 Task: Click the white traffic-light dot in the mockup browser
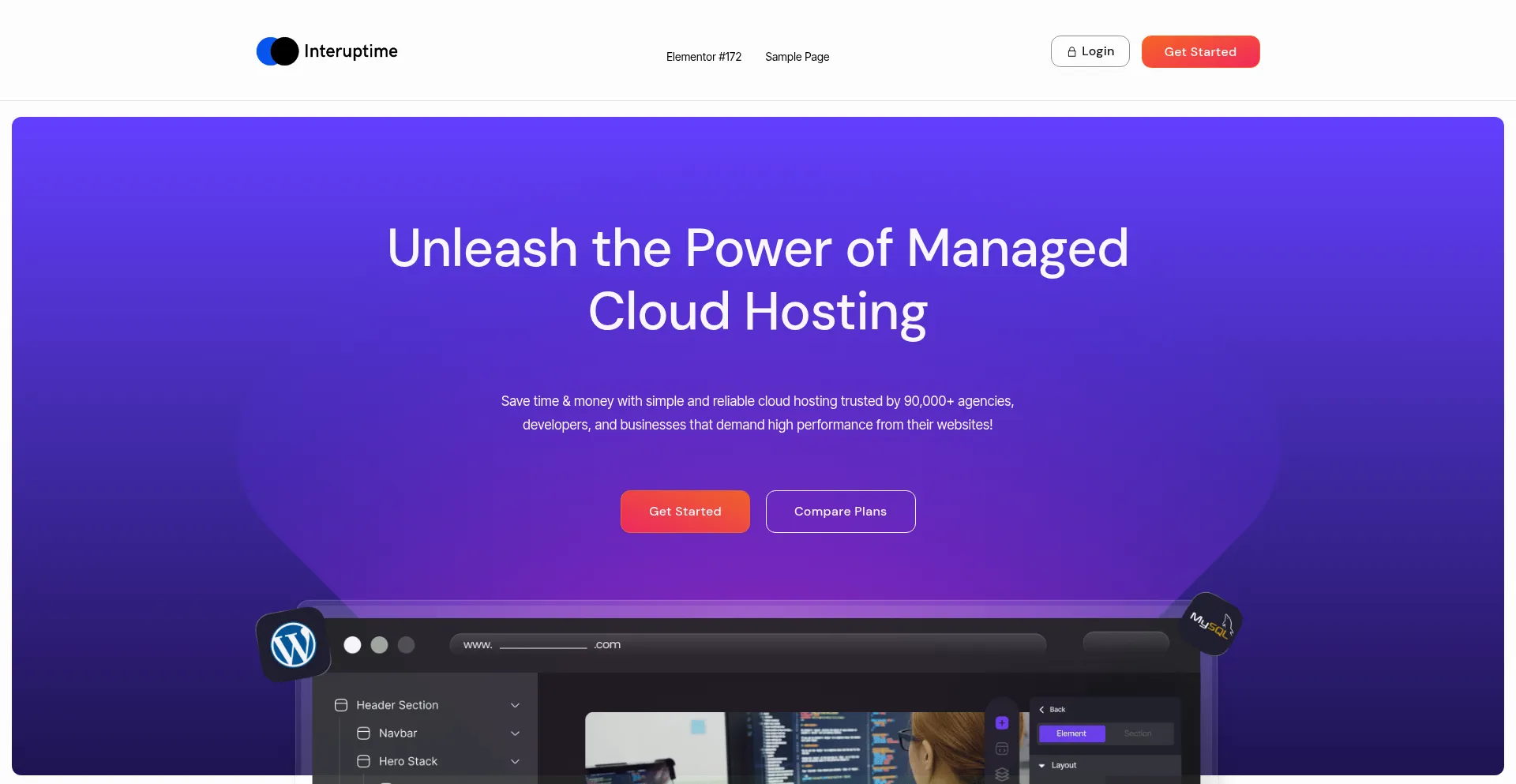[x=352, y=645]
